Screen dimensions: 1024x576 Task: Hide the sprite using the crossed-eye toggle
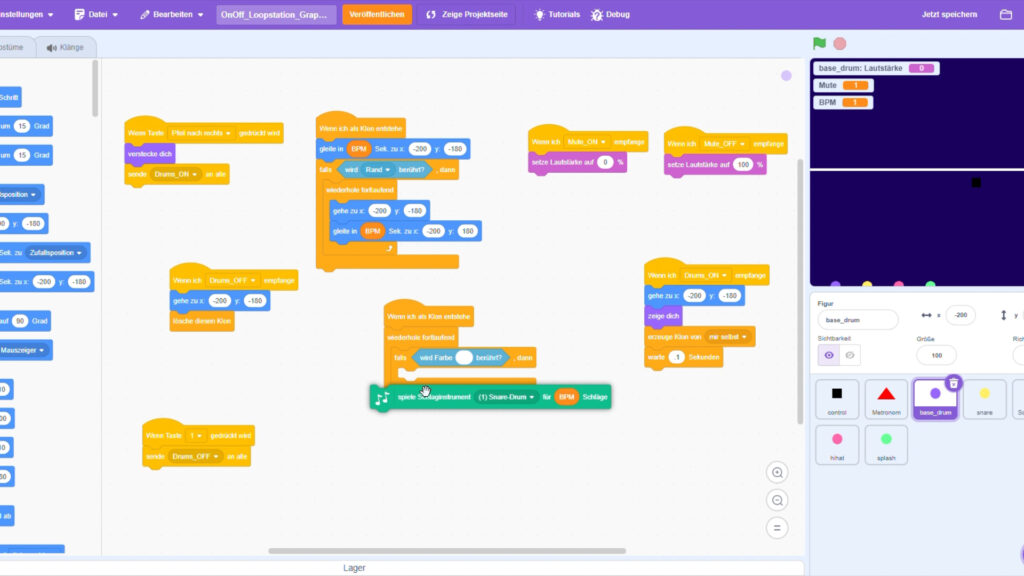tap(850, 355)
